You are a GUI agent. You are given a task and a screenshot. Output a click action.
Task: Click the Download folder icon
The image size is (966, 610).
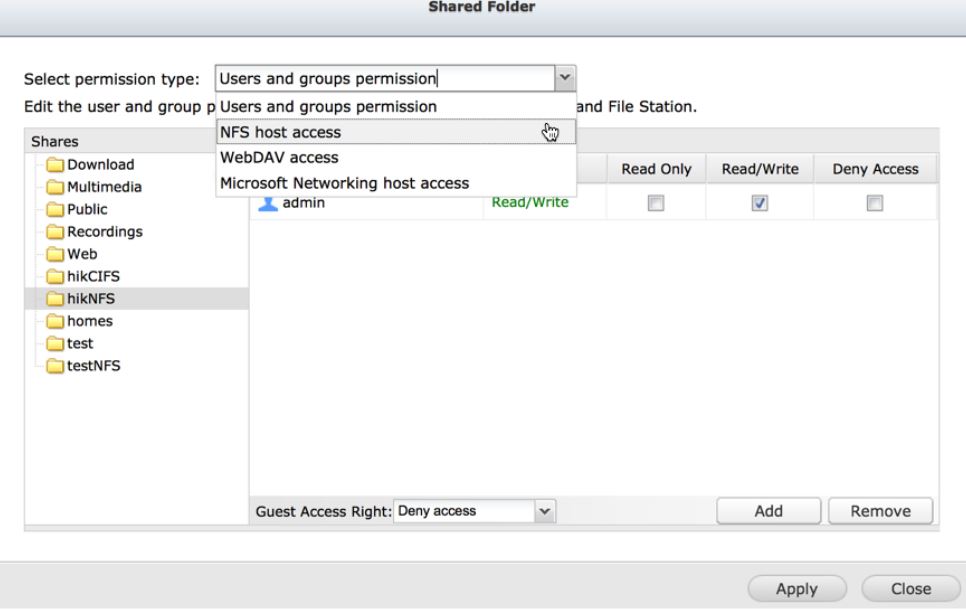point(55,165)
